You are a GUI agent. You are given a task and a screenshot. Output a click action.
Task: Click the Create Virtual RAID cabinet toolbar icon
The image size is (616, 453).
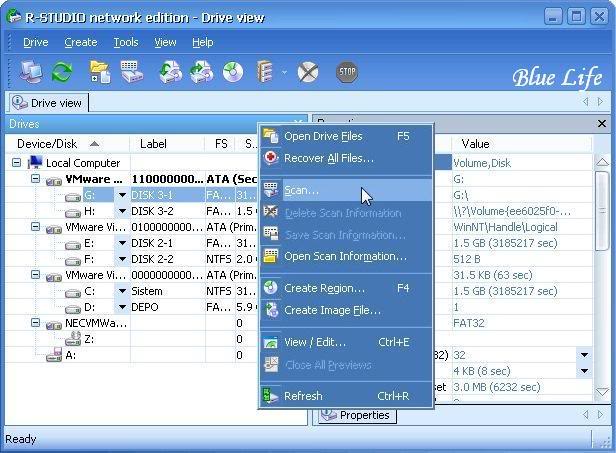click(x=265, y=72)
